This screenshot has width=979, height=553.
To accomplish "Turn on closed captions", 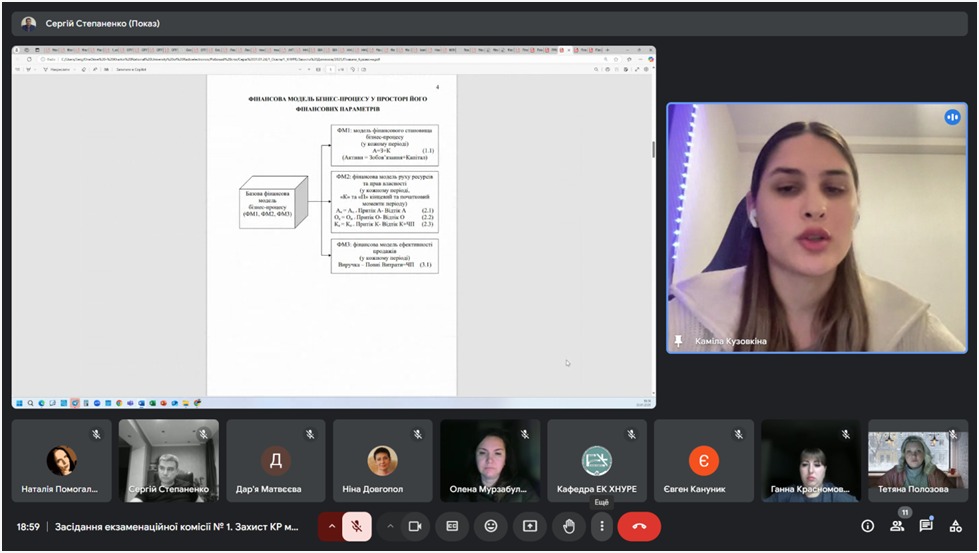I will pos(452,526).
